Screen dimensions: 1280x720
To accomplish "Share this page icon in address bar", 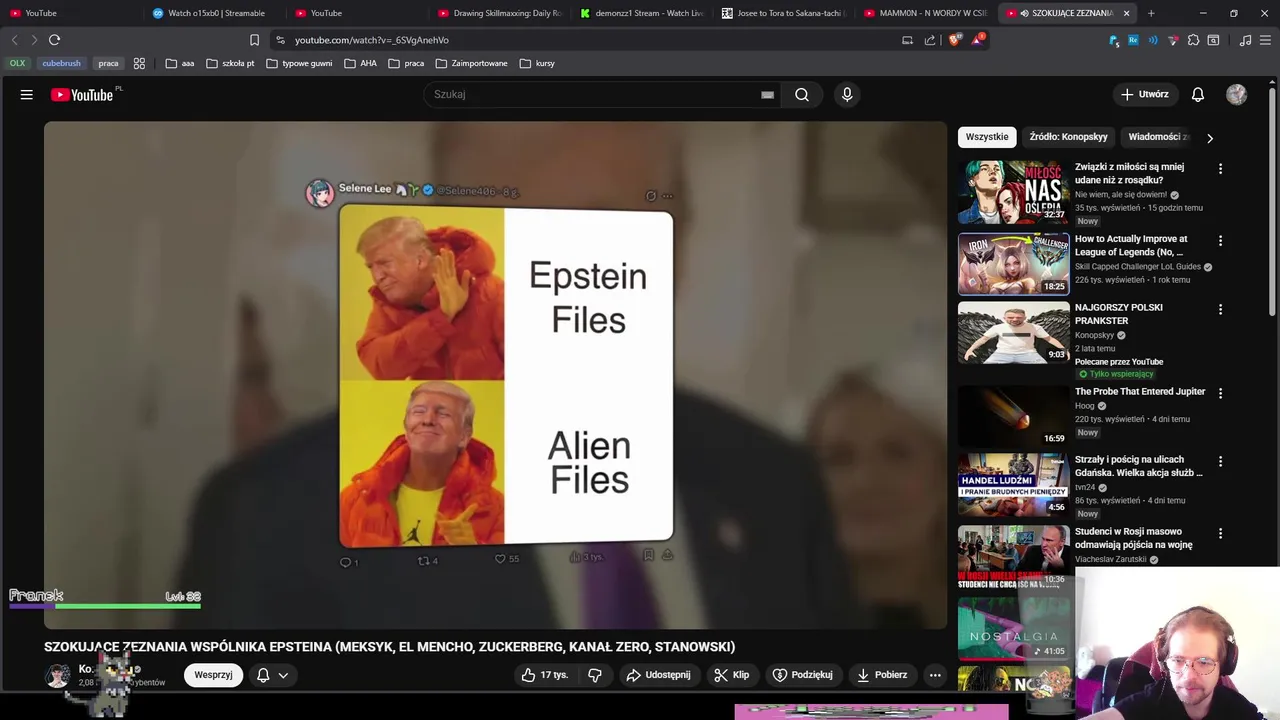I will (x=930, y=40).
